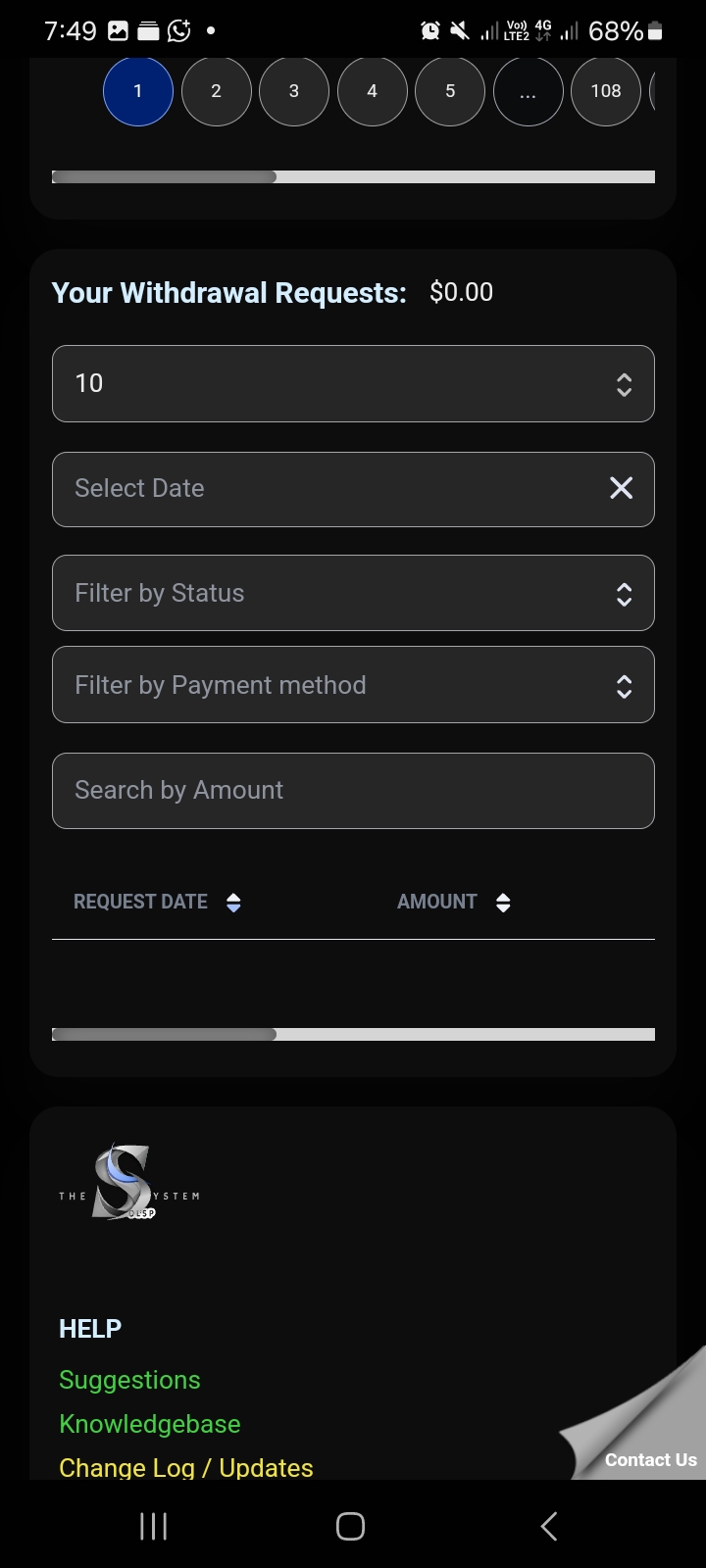
Task: Click withdrawal table horizontal scrollbar thumb
Action: (x=165, y=1034)
